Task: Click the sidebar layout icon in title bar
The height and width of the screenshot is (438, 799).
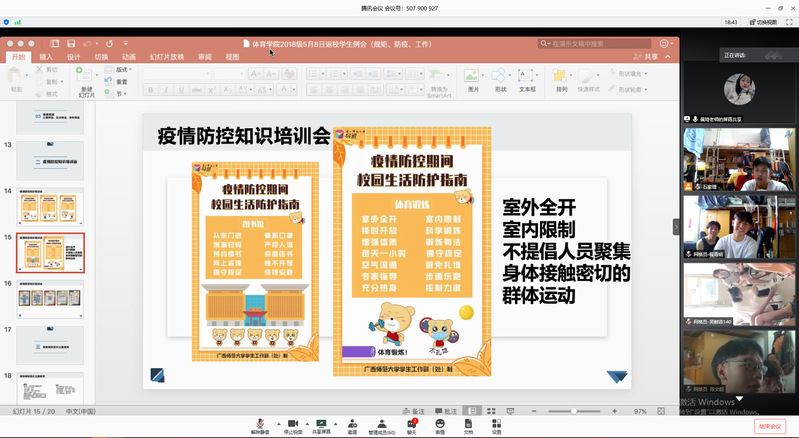Action: tap(55, 44)
